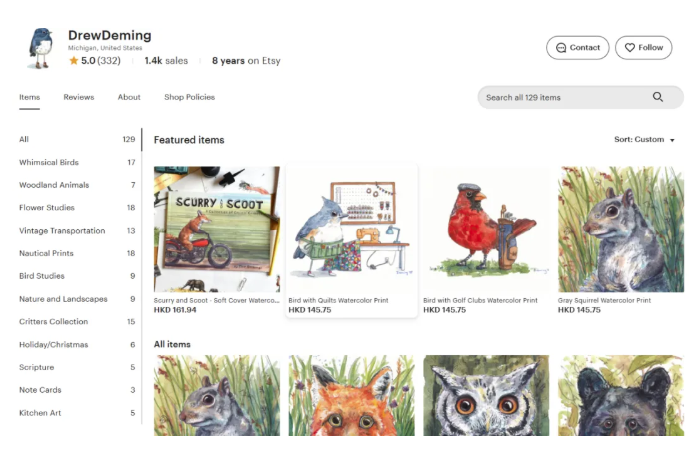
Task: Switch to the Reviews tab
Action: [x=78, y=97]
